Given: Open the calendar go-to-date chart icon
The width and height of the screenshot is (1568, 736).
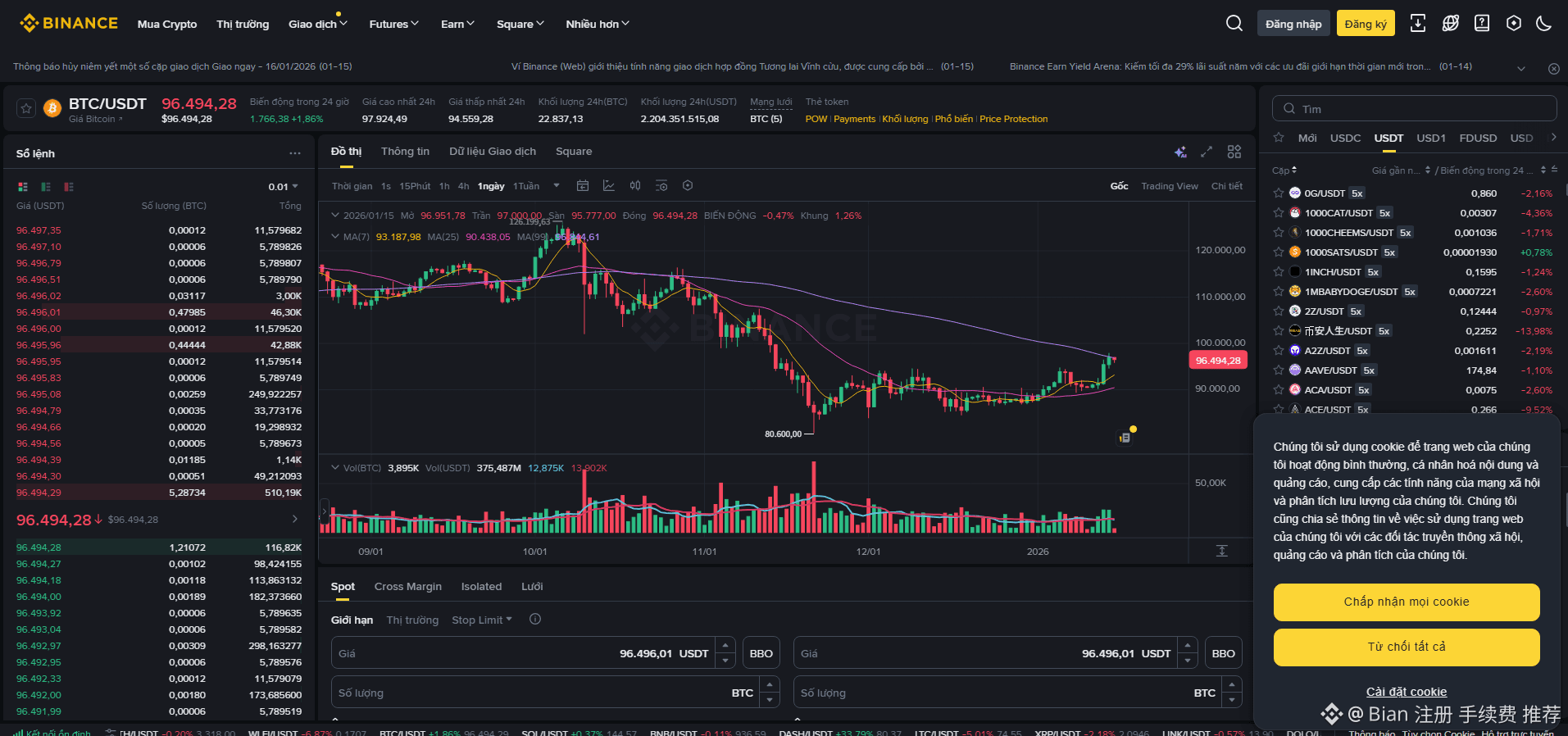Looking at the screenshot, I should 583,186.
